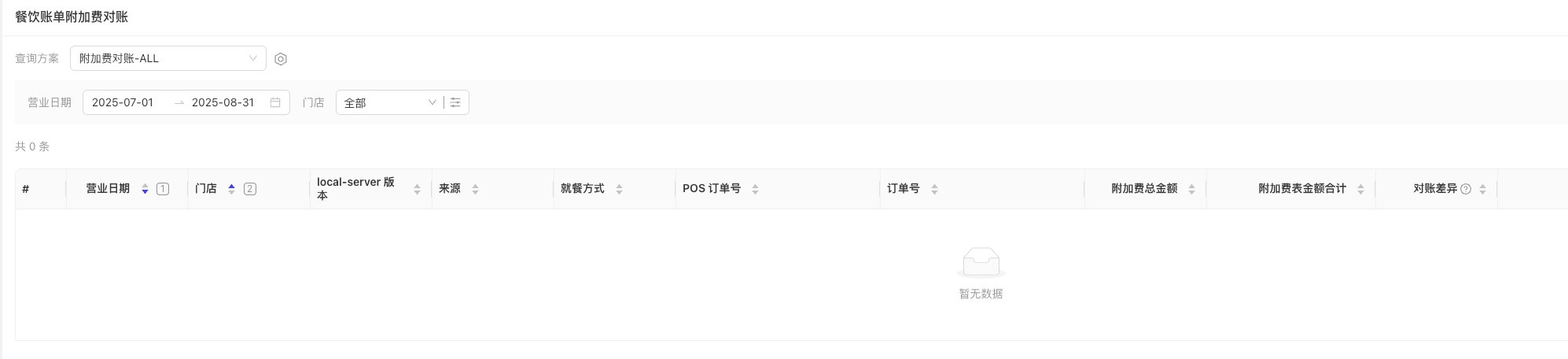This screenshot has width=1568, height=359.
Task: Click the end date 2025-08-31 field
Action: tap(223, 102)
